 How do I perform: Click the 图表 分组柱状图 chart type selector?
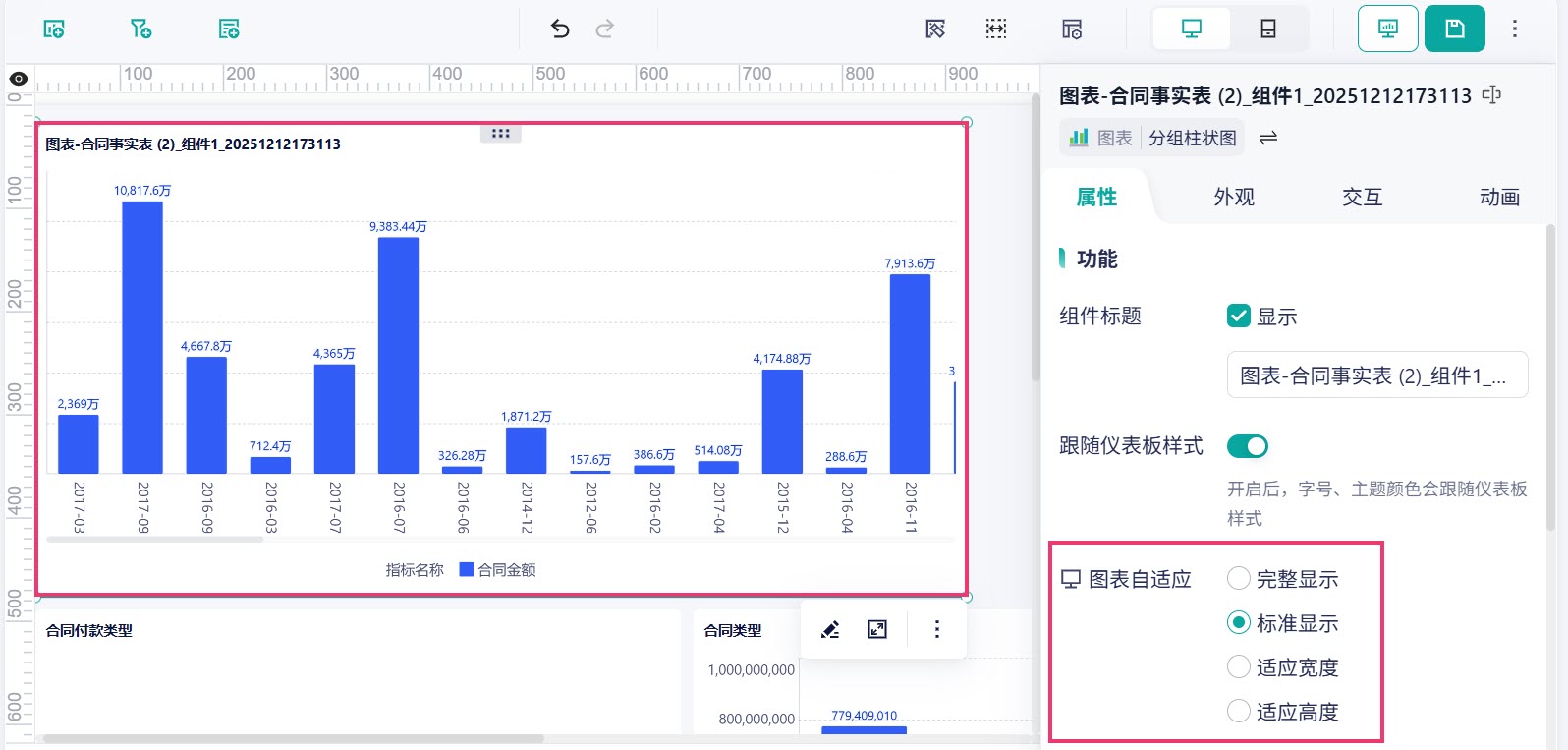pyautogui.click(x=1152, y=138)
